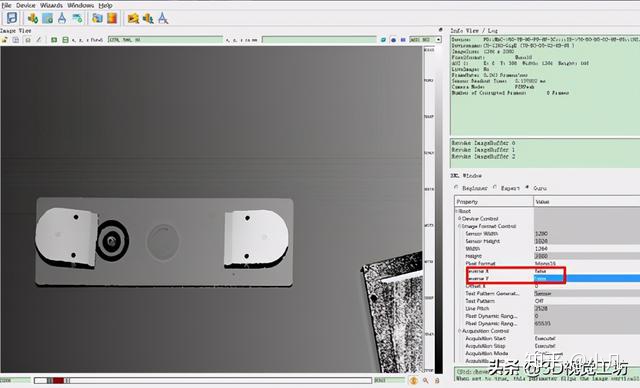Click the first main toolbar icon below File menu
640x388 pixels.
click(x=12, y=18)
